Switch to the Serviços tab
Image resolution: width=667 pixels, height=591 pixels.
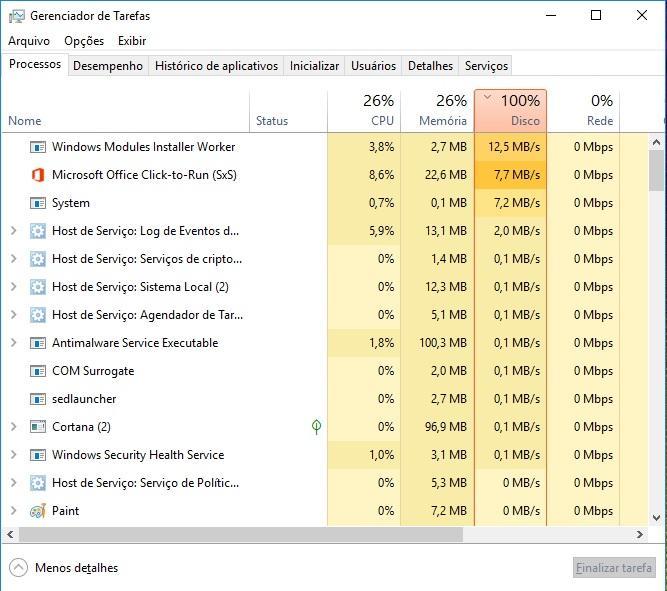coord(486,66)
